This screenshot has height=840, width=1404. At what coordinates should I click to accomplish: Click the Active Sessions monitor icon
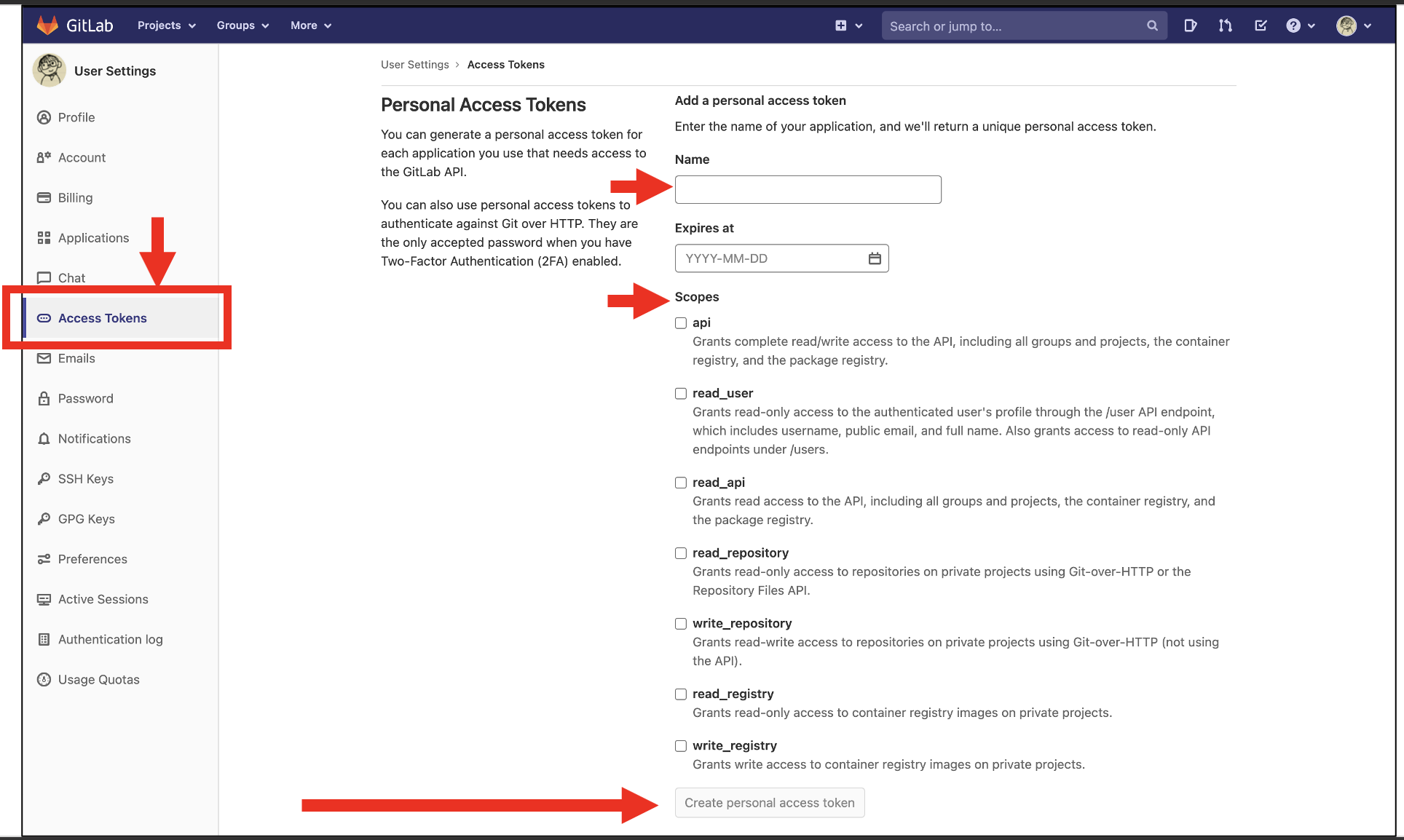pyautogui.click(x=44, y=599)
